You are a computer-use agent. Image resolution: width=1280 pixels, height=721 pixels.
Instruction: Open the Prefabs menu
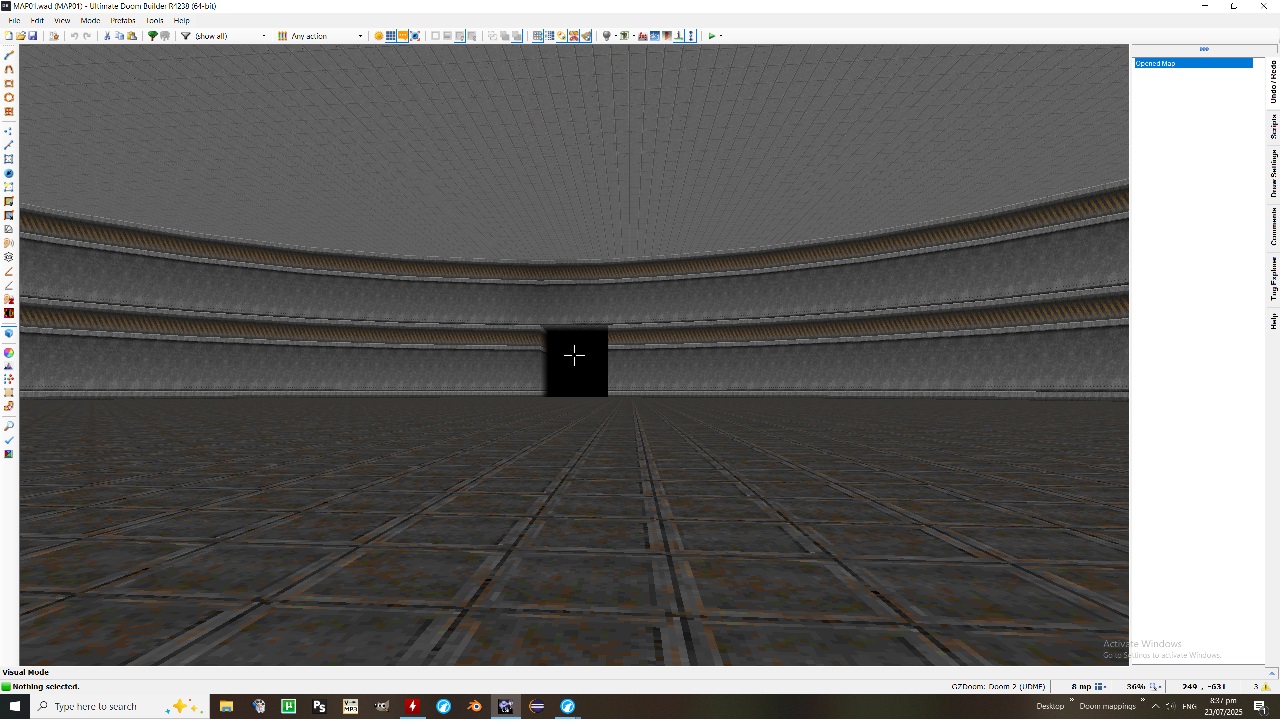tap(123, 20)
